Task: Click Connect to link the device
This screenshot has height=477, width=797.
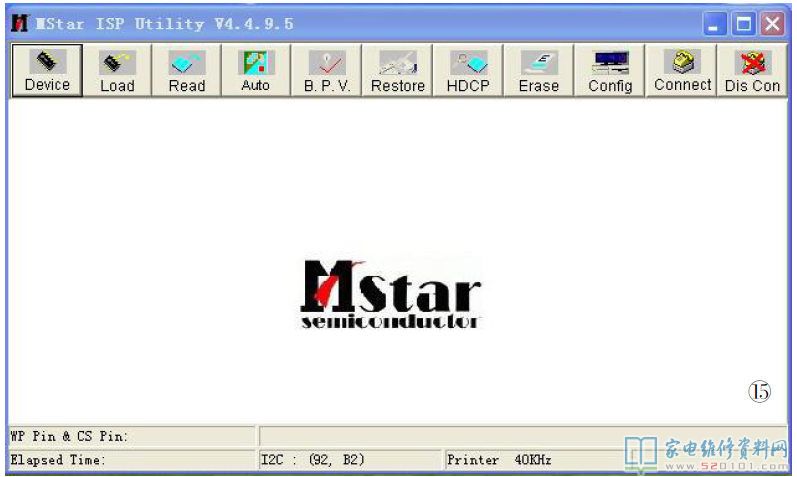Action: point(683,71)
